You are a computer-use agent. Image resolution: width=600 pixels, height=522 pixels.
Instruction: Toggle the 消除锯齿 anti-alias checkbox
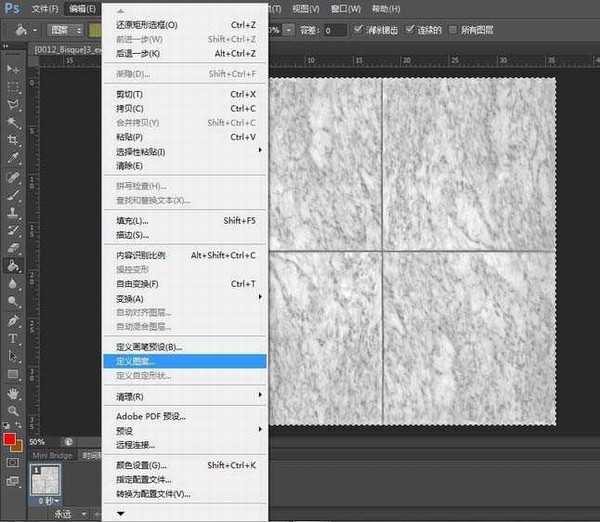(360, 30)
